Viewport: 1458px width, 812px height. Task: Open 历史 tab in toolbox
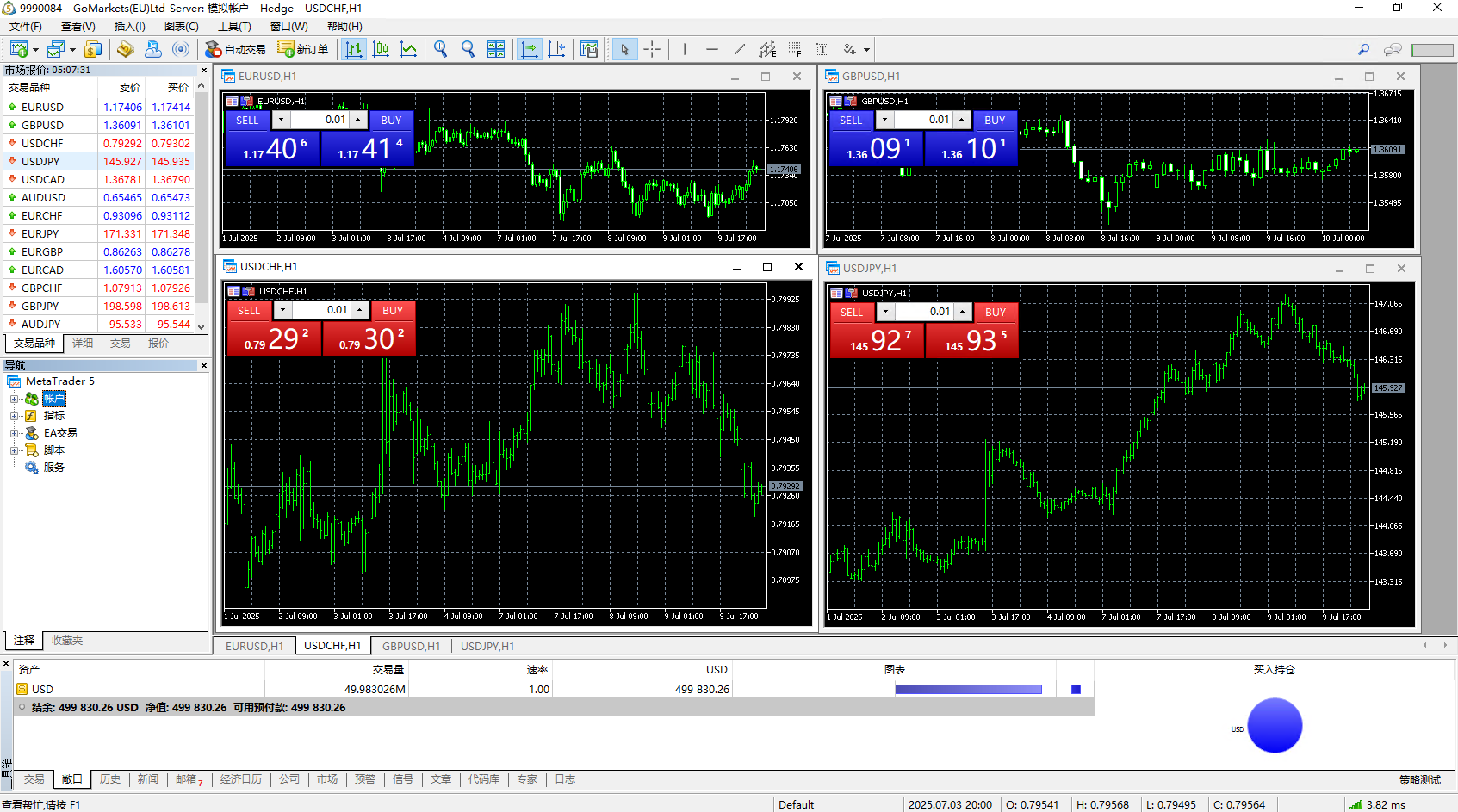click(110, 779)
